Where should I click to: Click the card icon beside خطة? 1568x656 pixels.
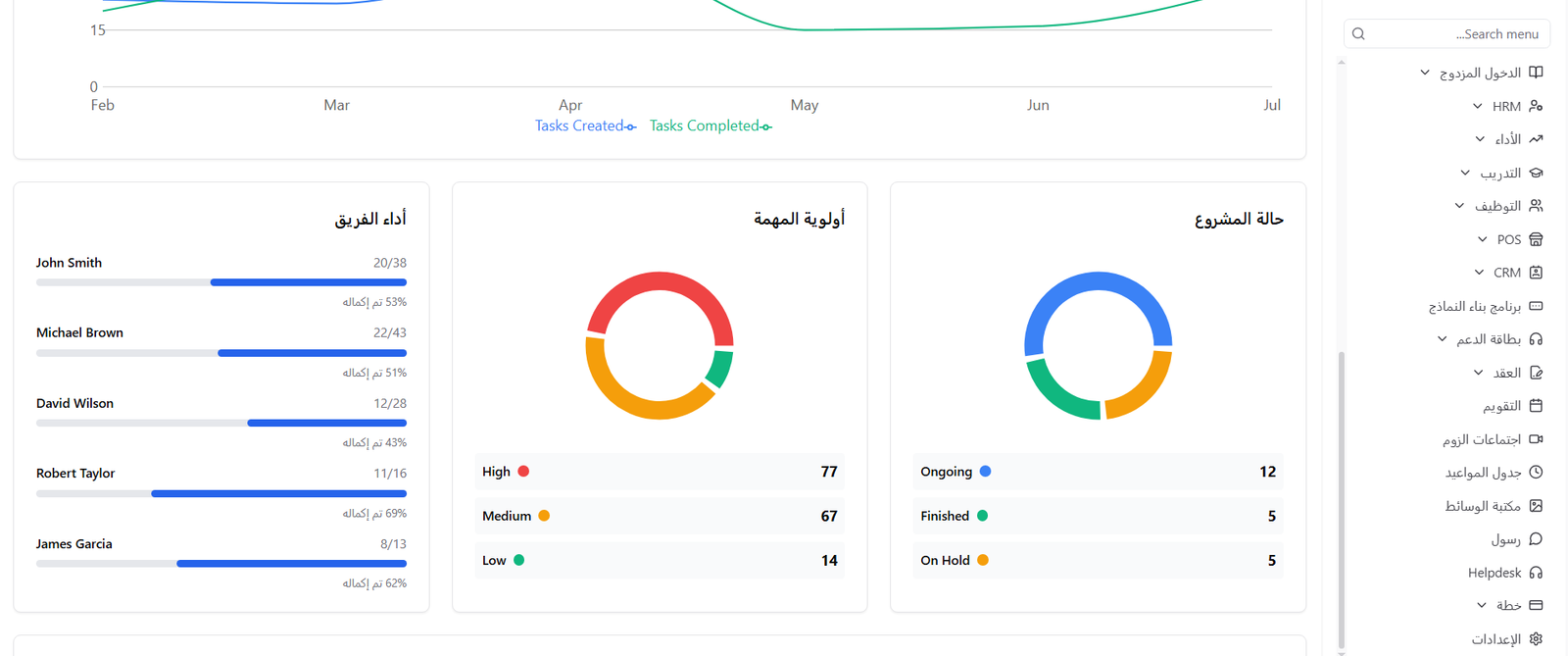pyautogui.click(x=1536, y=606)
